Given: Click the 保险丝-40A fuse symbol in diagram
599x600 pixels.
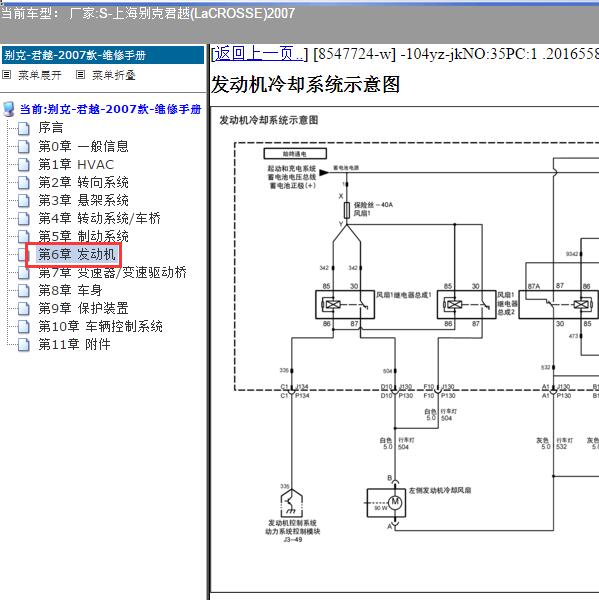Looking at the screenshot, I should pos(347,210).
